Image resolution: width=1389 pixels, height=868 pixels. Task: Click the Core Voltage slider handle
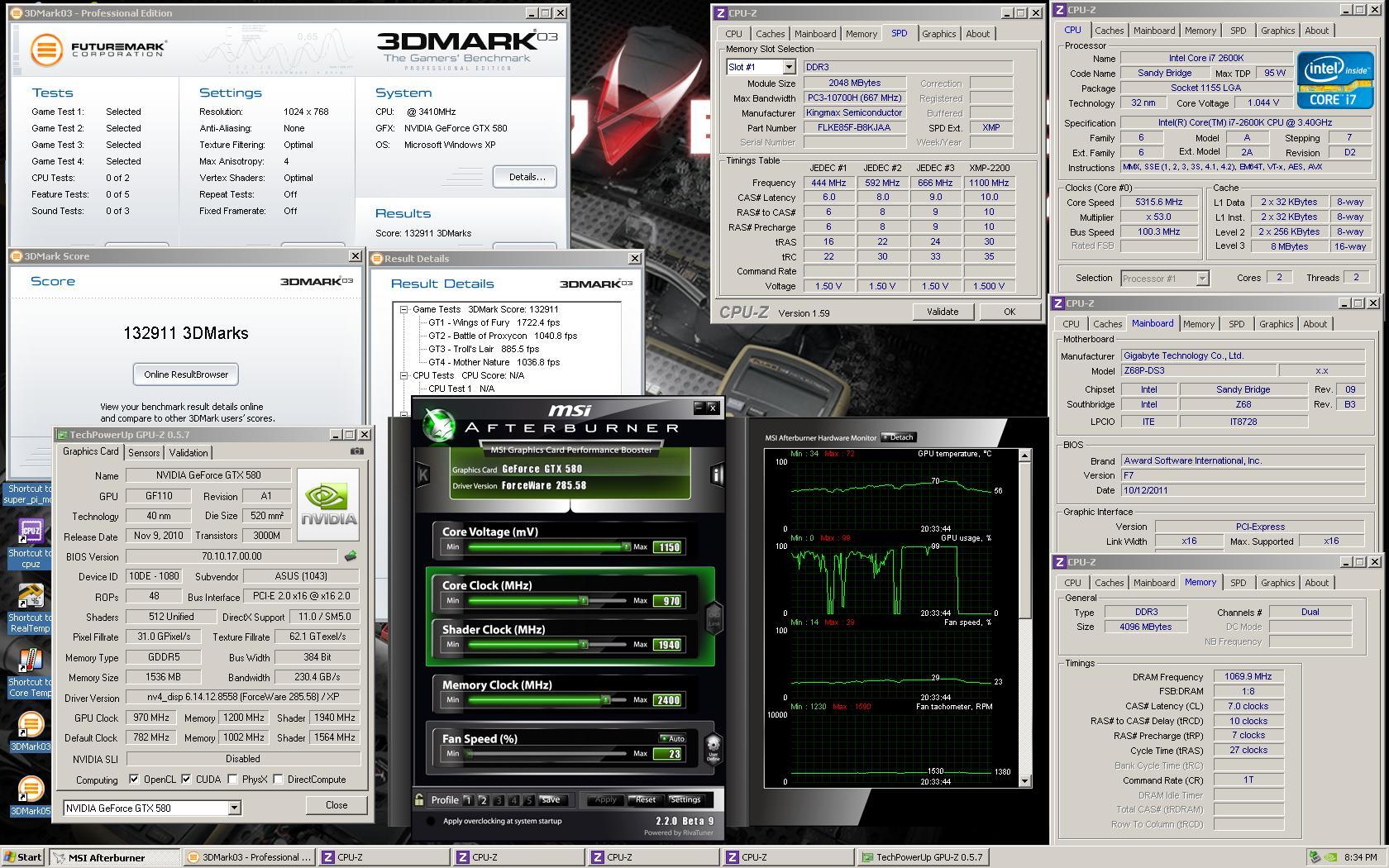click(x=626, y=546)
